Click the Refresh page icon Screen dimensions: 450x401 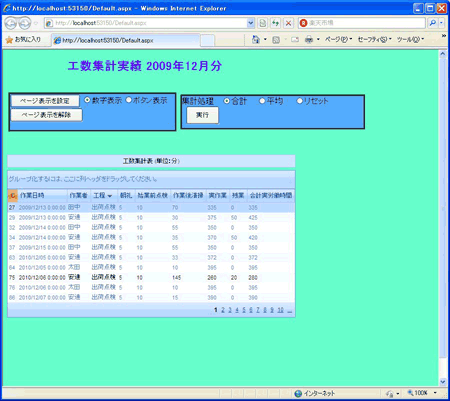tap(275, 23)
